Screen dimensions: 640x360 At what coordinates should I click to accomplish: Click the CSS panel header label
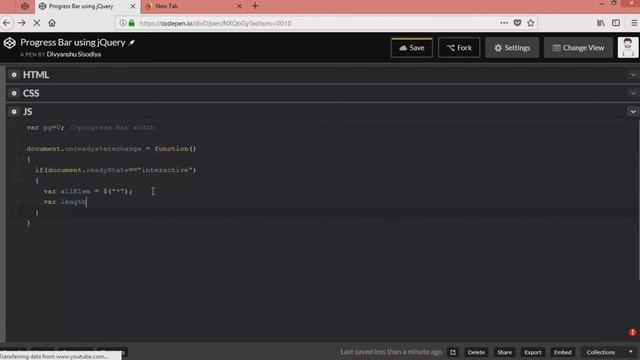[x=31, y=93]
